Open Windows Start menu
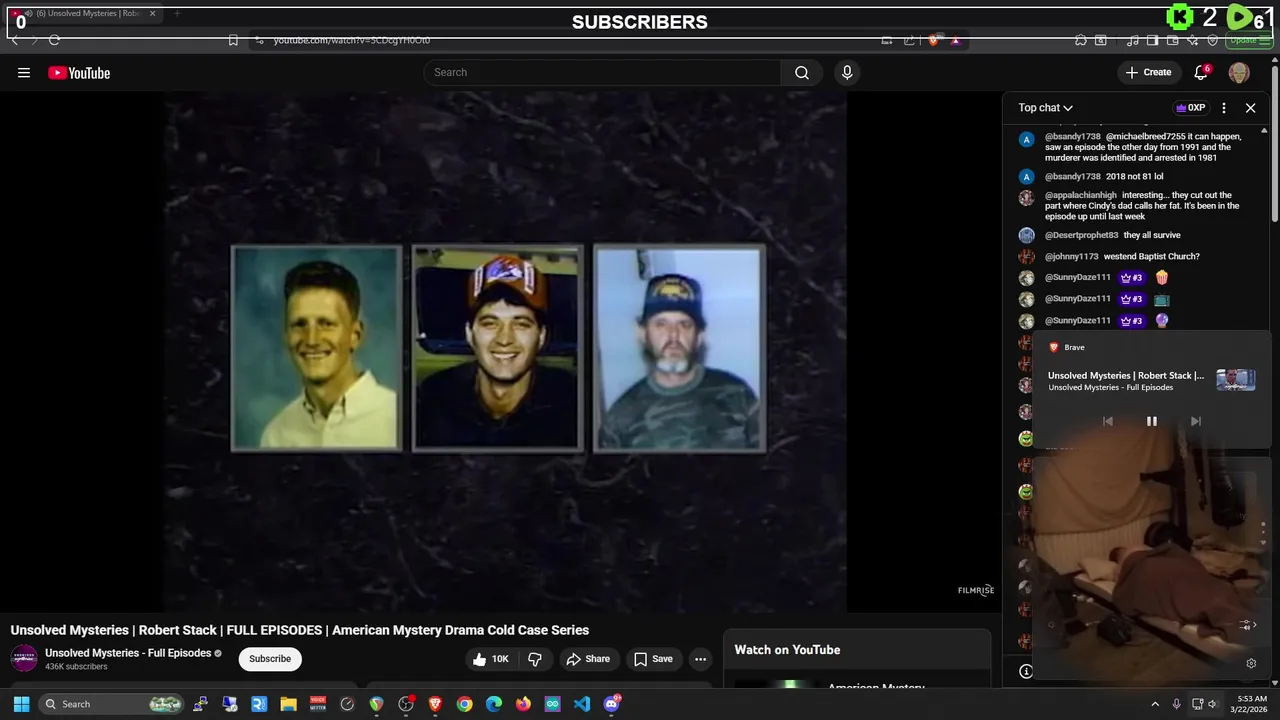Screen dimensions: 1280x720 click(21, 704)
